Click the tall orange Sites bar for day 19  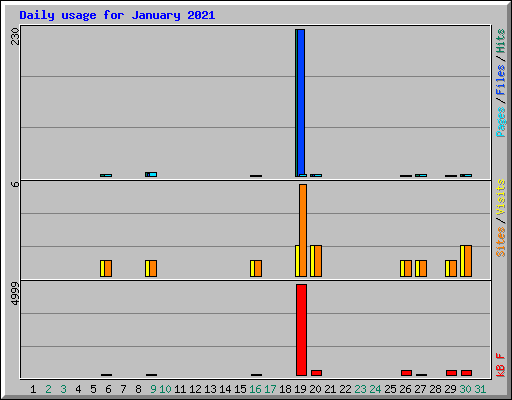pos(303,230)
